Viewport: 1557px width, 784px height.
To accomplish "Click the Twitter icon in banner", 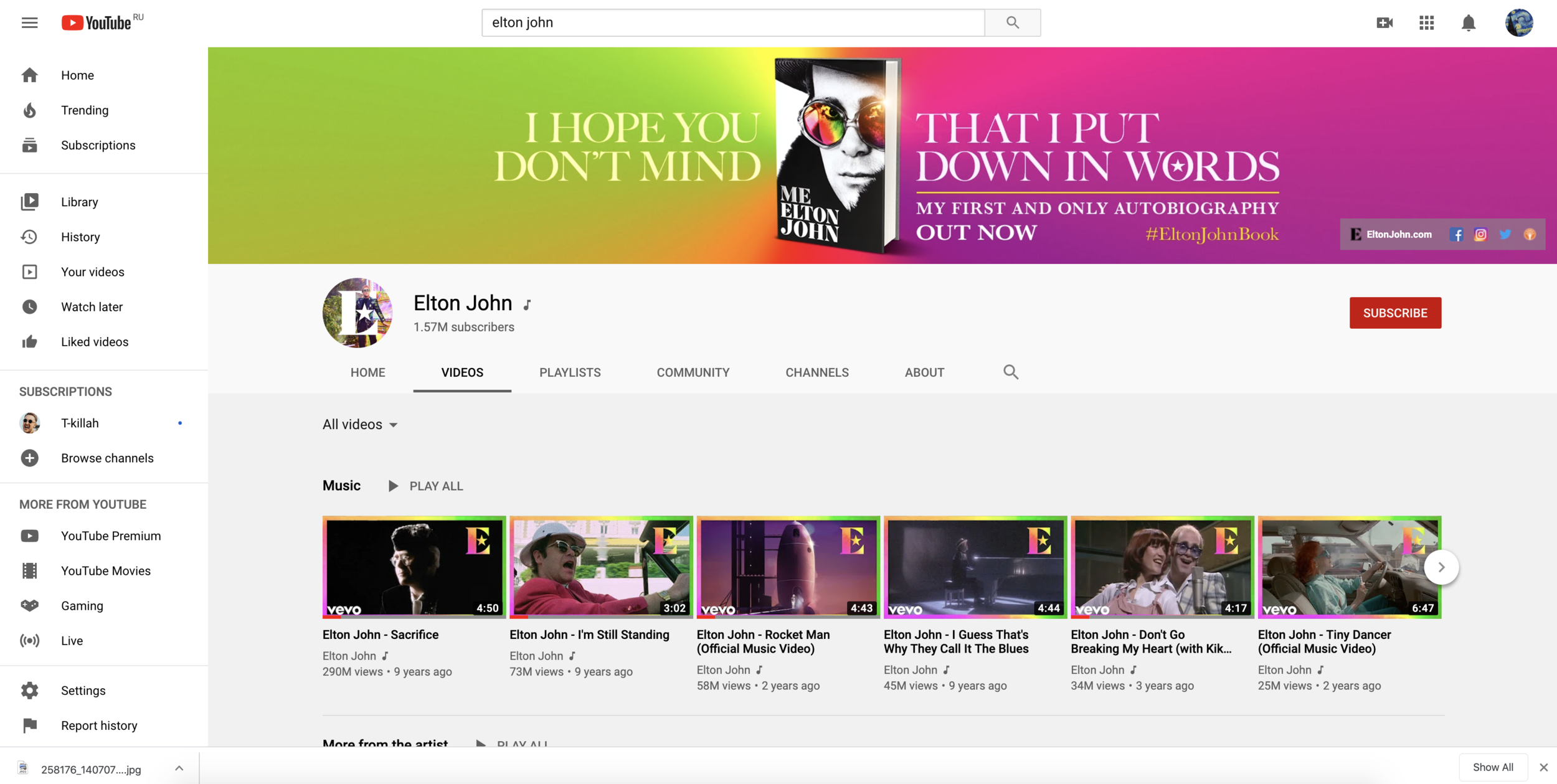I will pos(1505,235).
